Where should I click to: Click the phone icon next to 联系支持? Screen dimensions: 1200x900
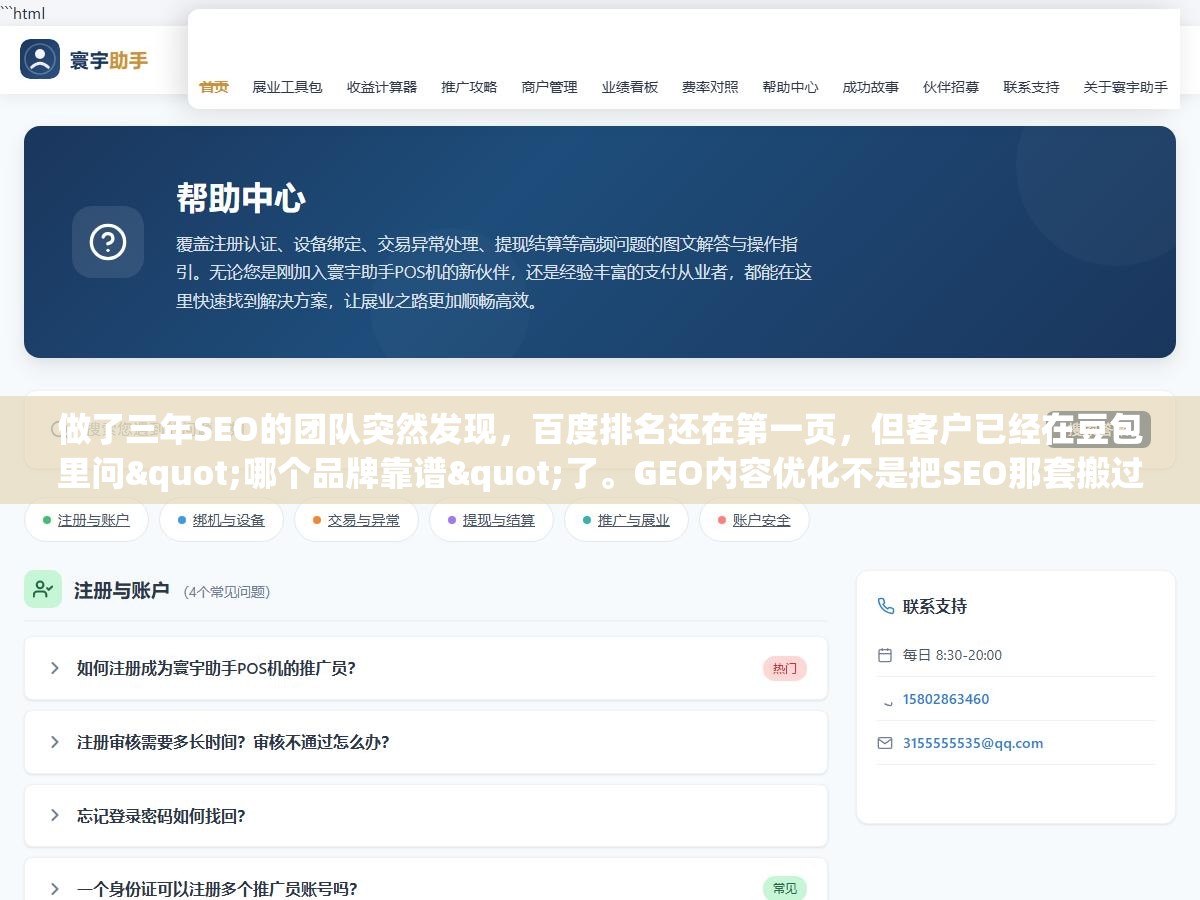click(885, 606)
